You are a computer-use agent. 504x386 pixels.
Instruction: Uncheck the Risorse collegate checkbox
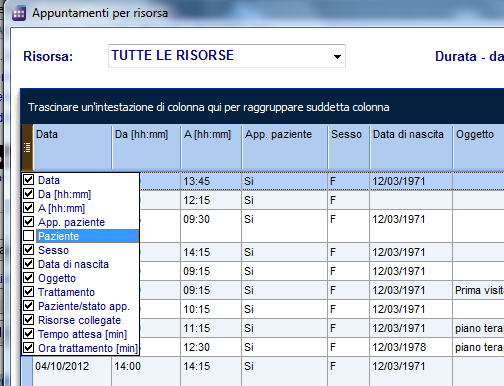[x=29, y=320]
